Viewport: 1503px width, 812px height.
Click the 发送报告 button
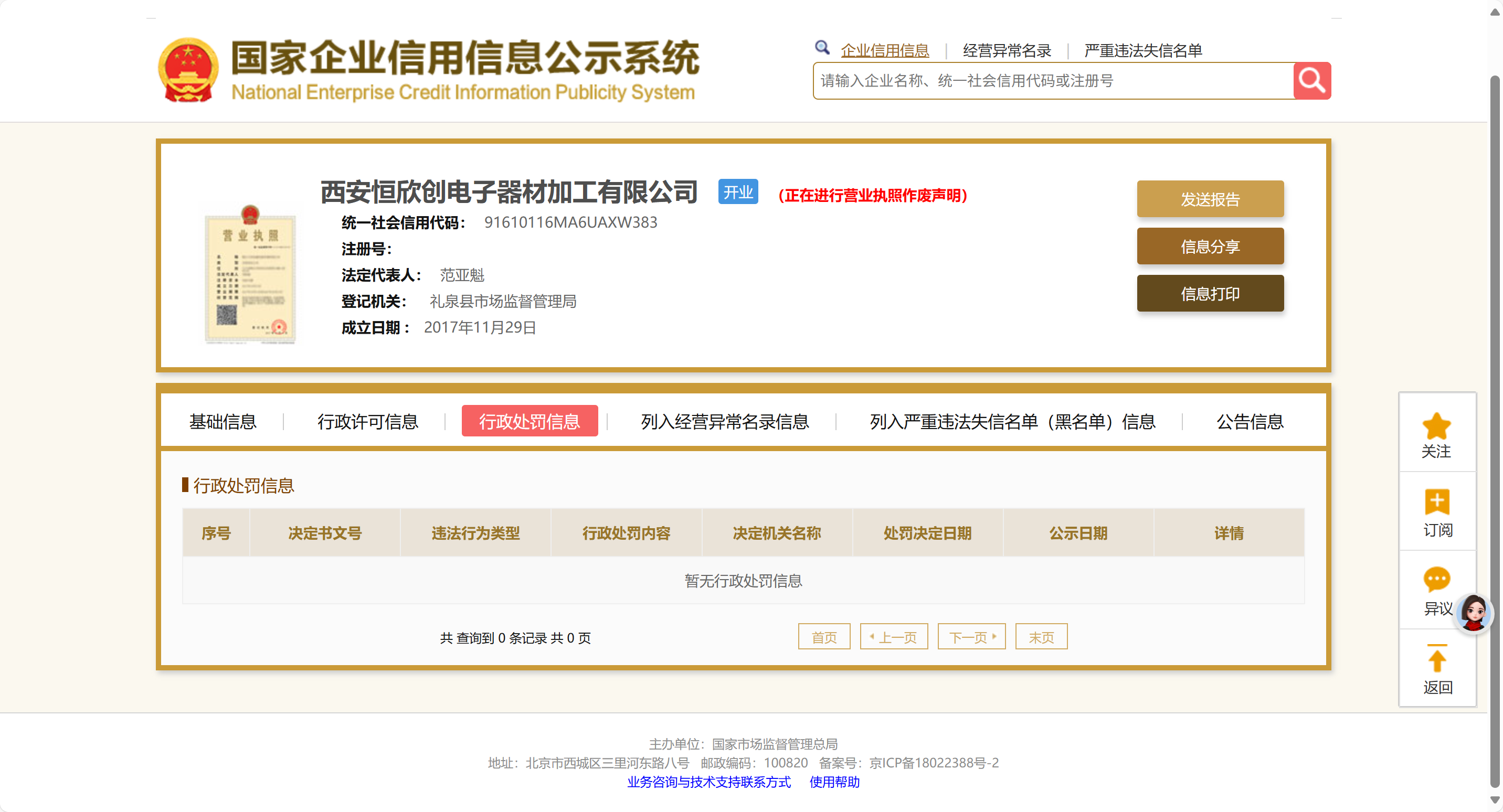pyautogui.click(x=1210, y=199)
